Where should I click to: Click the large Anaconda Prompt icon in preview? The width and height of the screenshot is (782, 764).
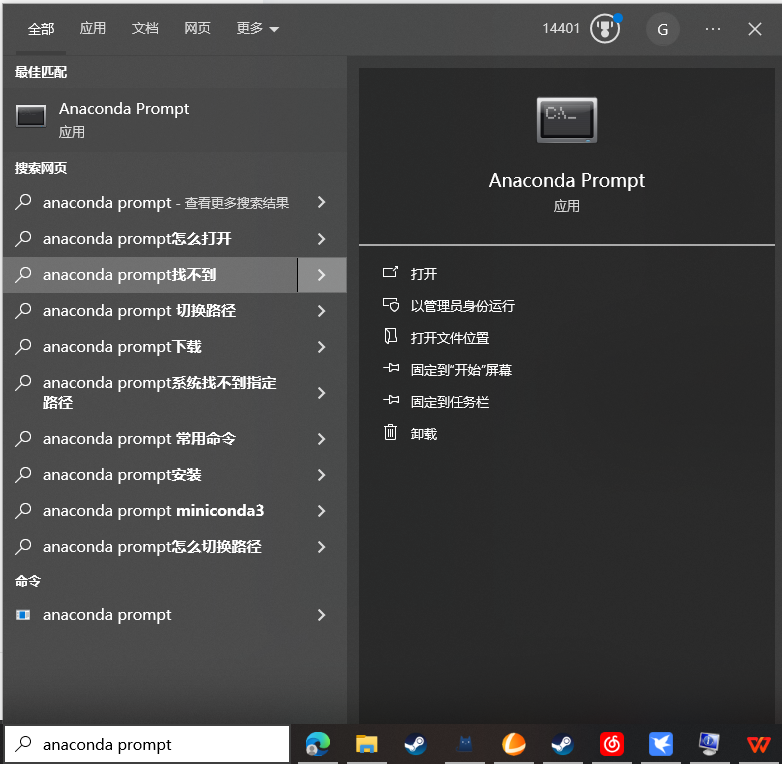[567, 120]
